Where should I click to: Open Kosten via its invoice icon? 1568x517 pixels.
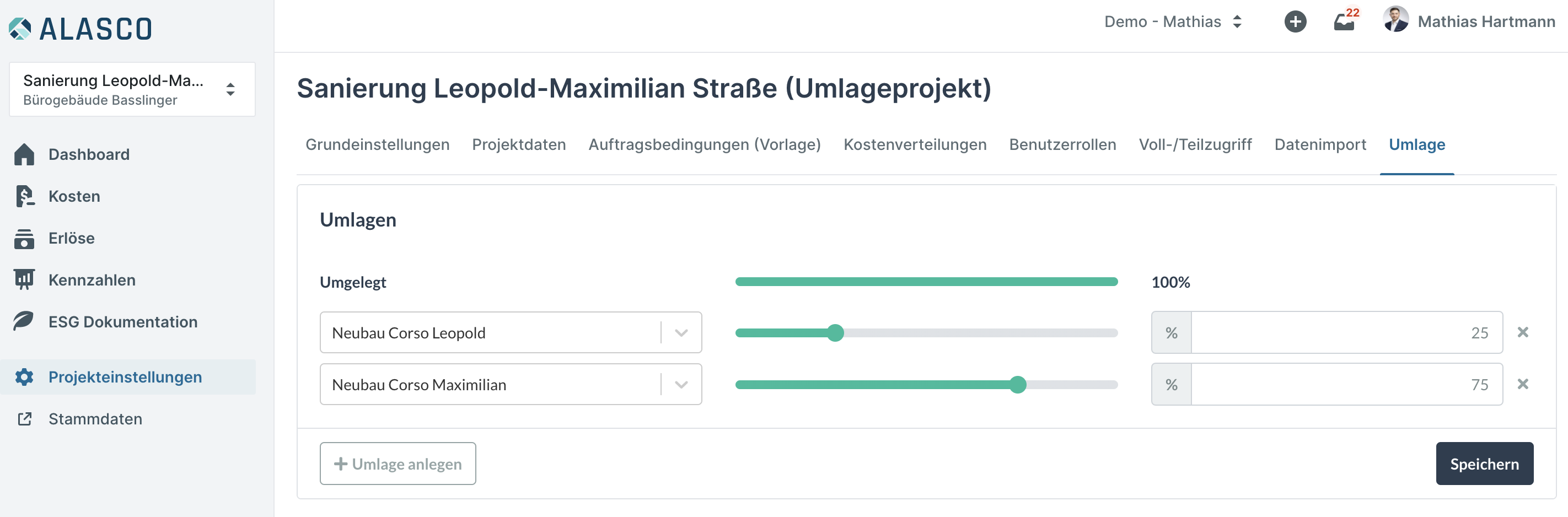(x=24, y=196)
